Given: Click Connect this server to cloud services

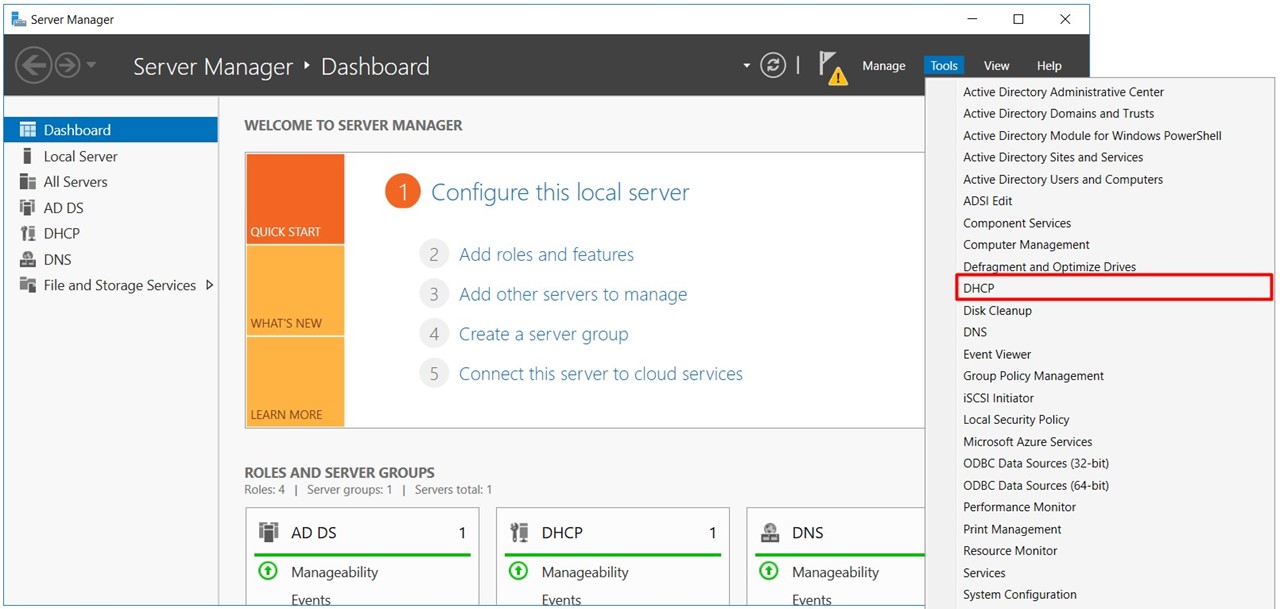Looking at the screenshot, I should tap(601, 374).
